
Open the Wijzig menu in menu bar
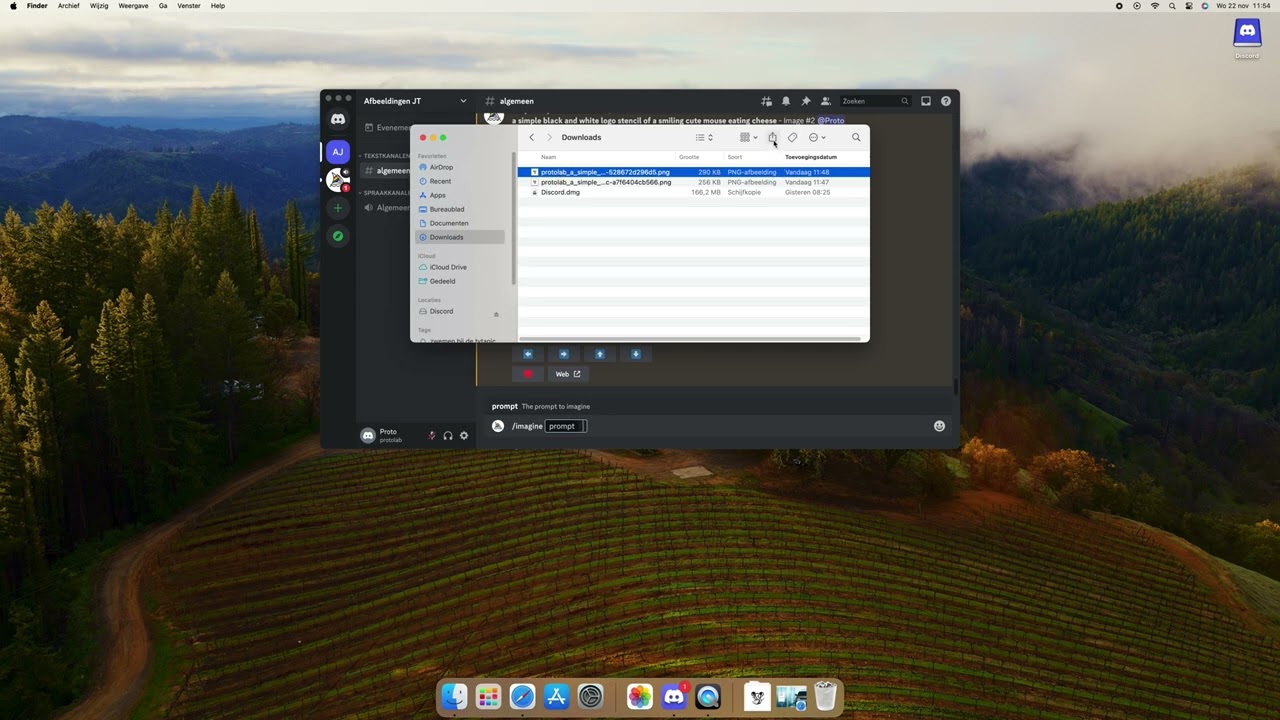click(x=99, y=6)
